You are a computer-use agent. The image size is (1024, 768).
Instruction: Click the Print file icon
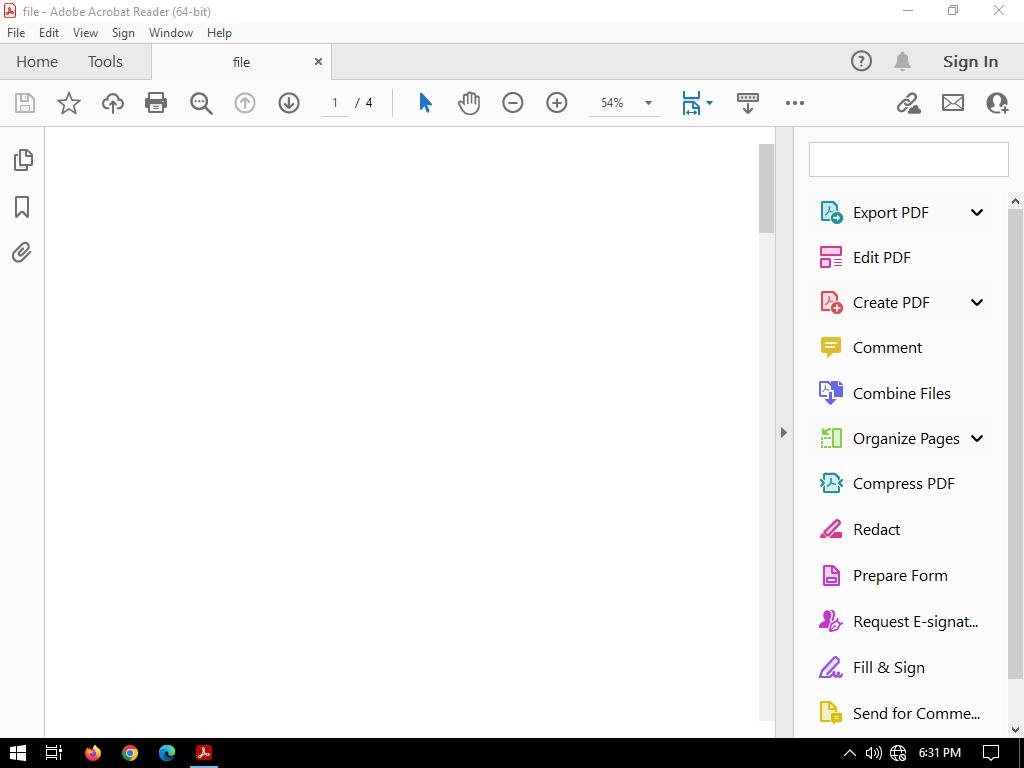(156, 103)
